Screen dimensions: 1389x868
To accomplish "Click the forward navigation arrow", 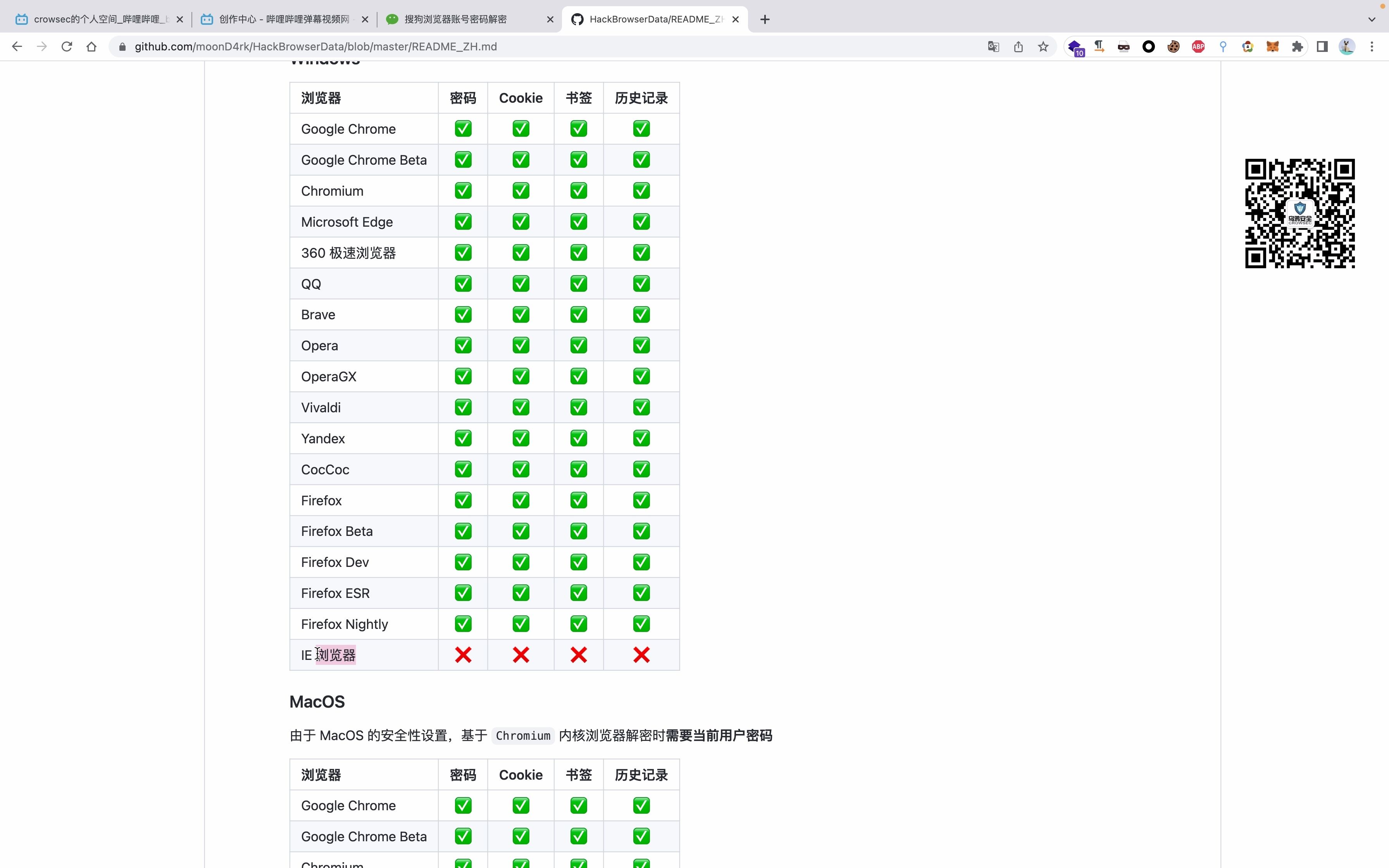I will click(x=41, y=46).
